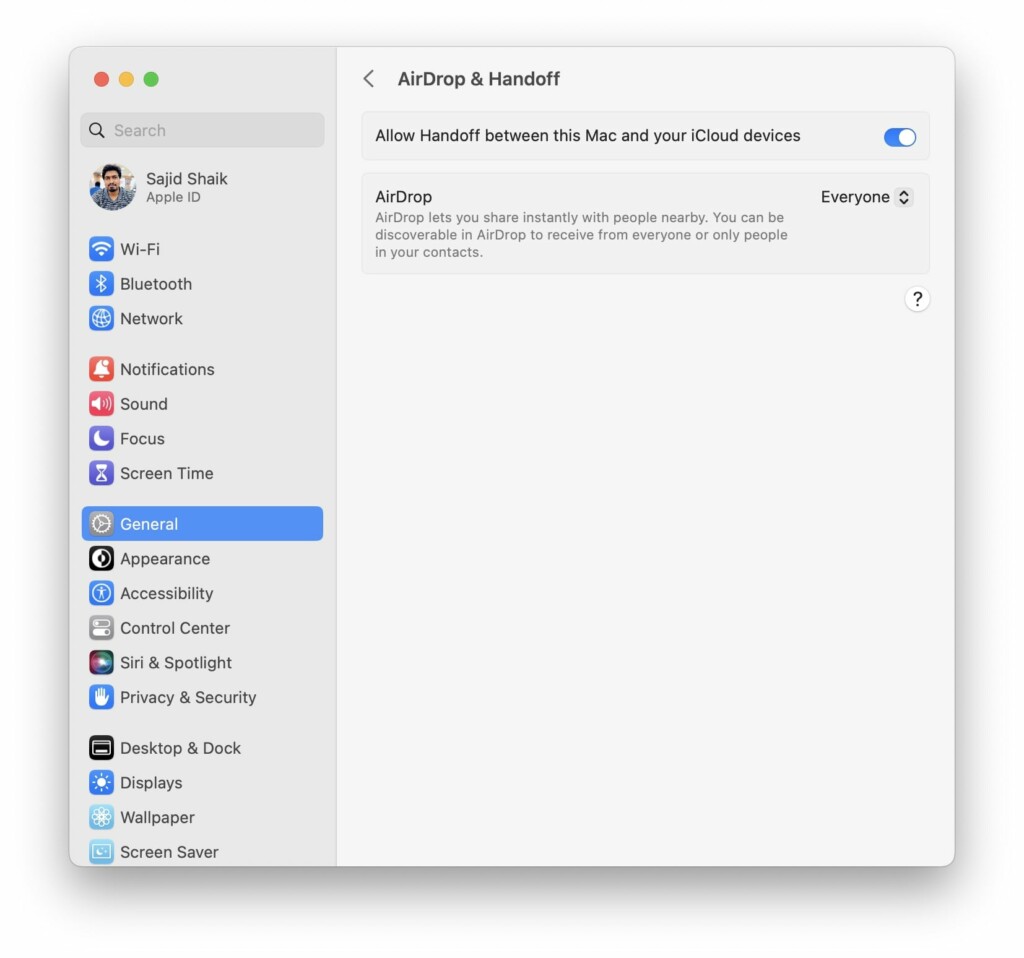1024x958 pixels.
Task: Go back with the chevron arrow
Action: click(x=369, y=79)
